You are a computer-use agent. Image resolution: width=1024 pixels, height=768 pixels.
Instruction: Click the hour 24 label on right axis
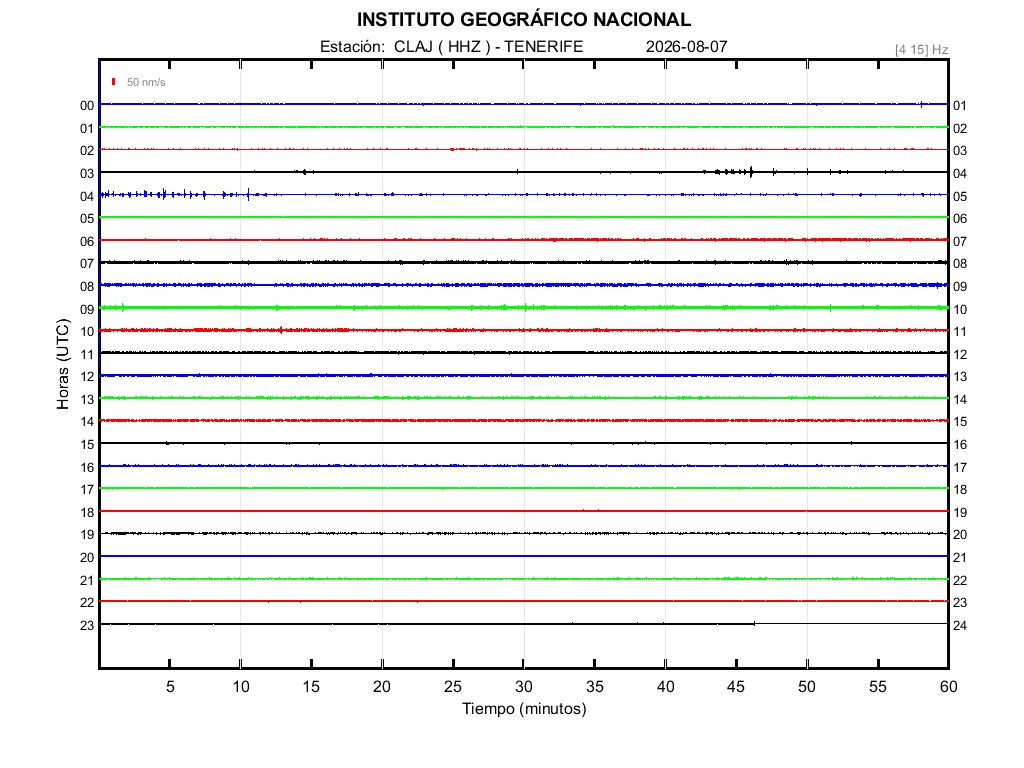[x=960, y=626]
